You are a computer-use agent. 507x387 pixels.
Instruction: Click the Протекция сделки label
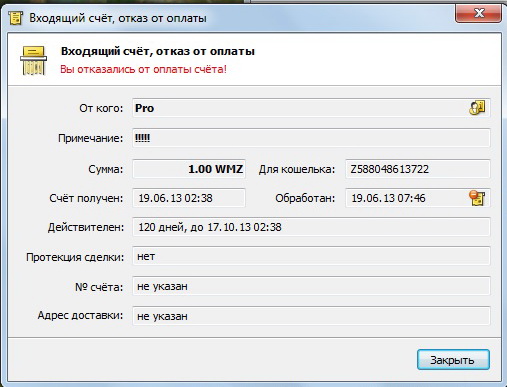pyautogui.click(x=75, y=257)
